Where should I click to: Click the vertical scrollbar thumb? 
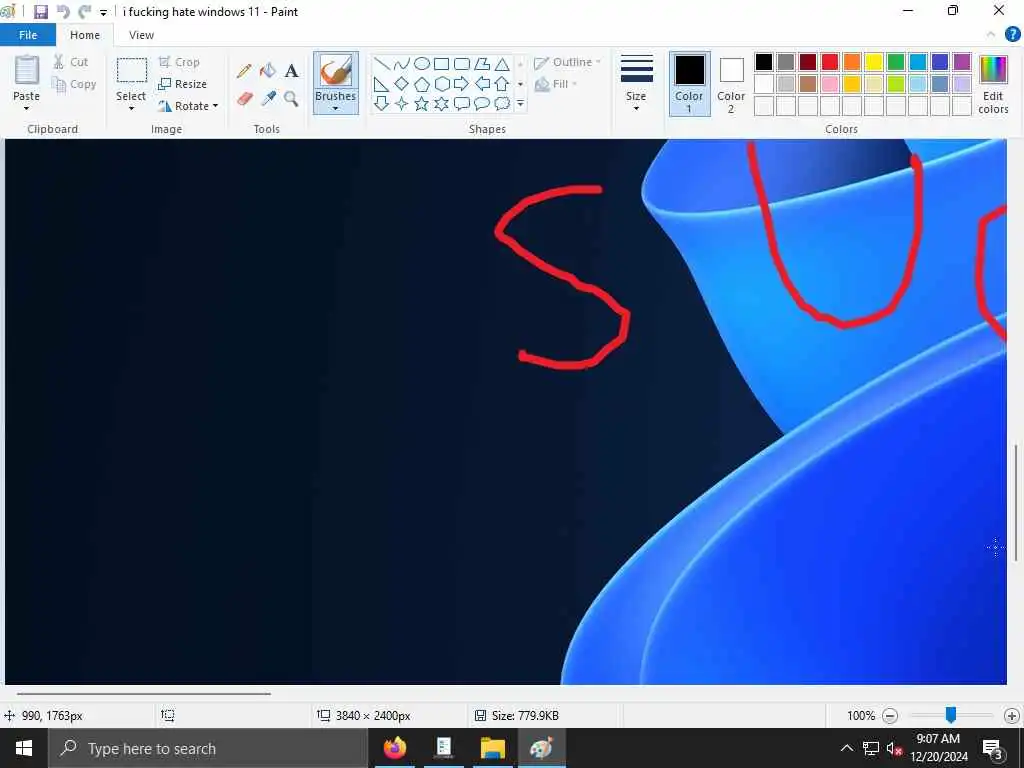pyautogui.click(x=1016, y=502)
